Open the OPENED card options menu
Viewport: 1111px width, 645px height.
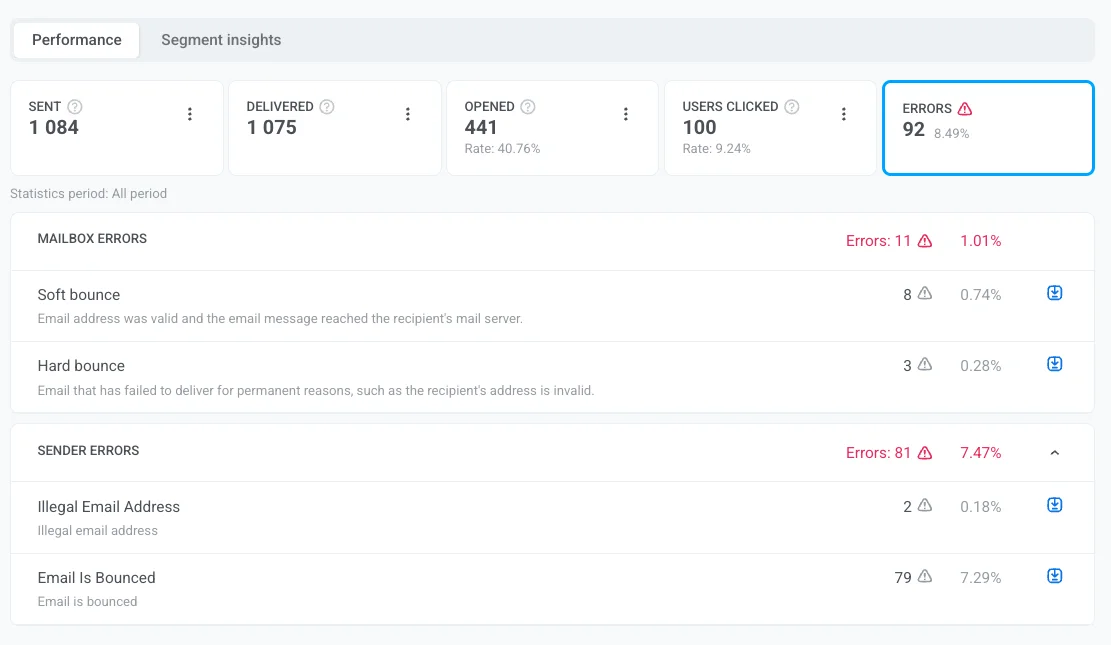(626, 114)
